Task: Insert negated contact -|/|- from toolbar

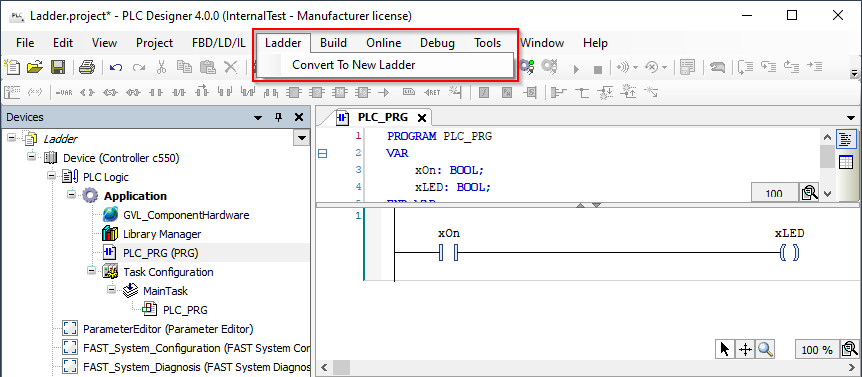Action: pyautogui.click(x=179, y=93)
